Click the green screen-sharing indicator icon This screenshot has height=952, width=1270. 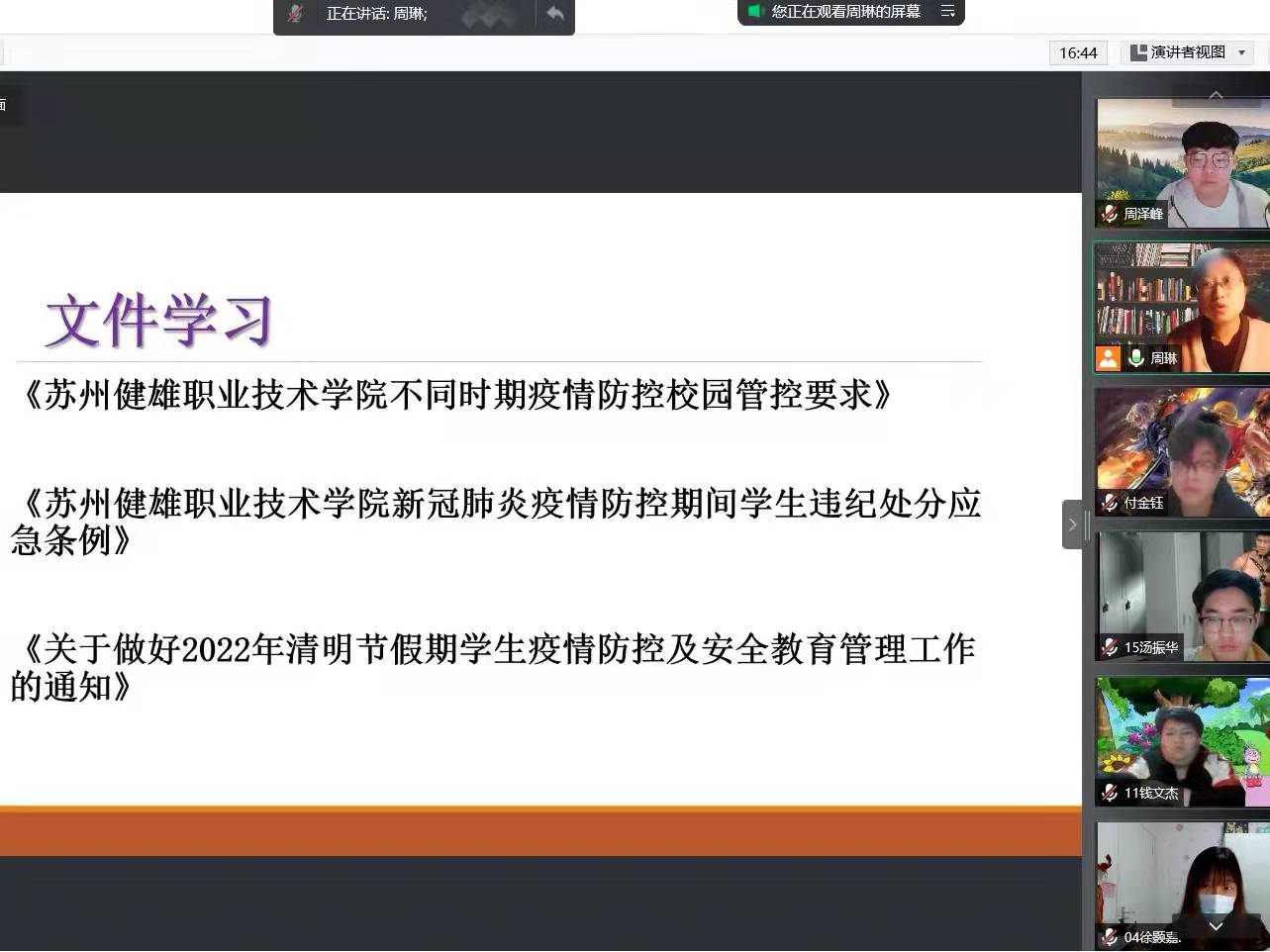point(755,12)
